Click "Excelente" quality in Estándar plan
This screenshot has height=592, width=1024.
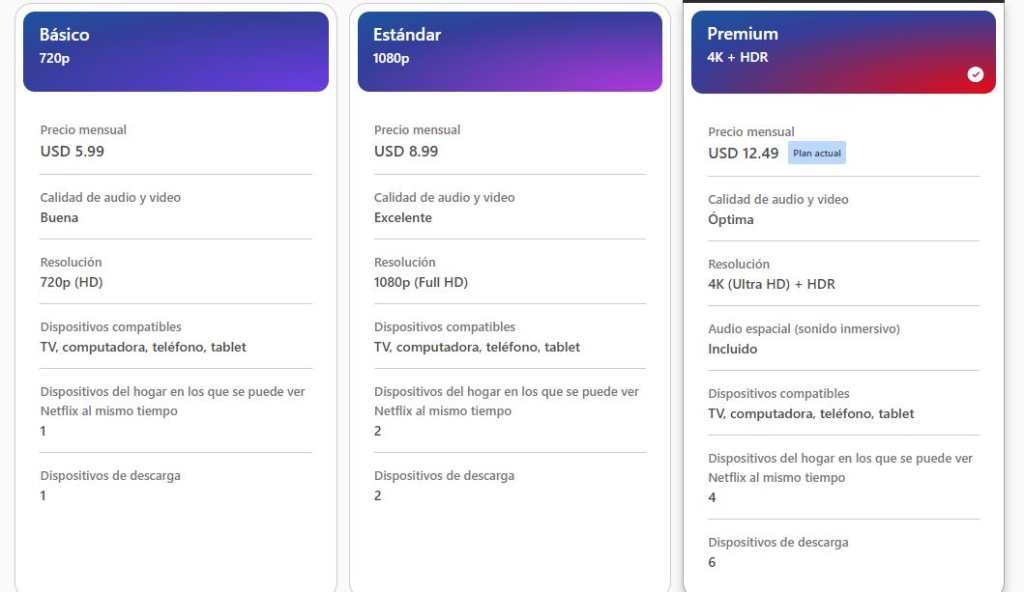pos(403,217)
